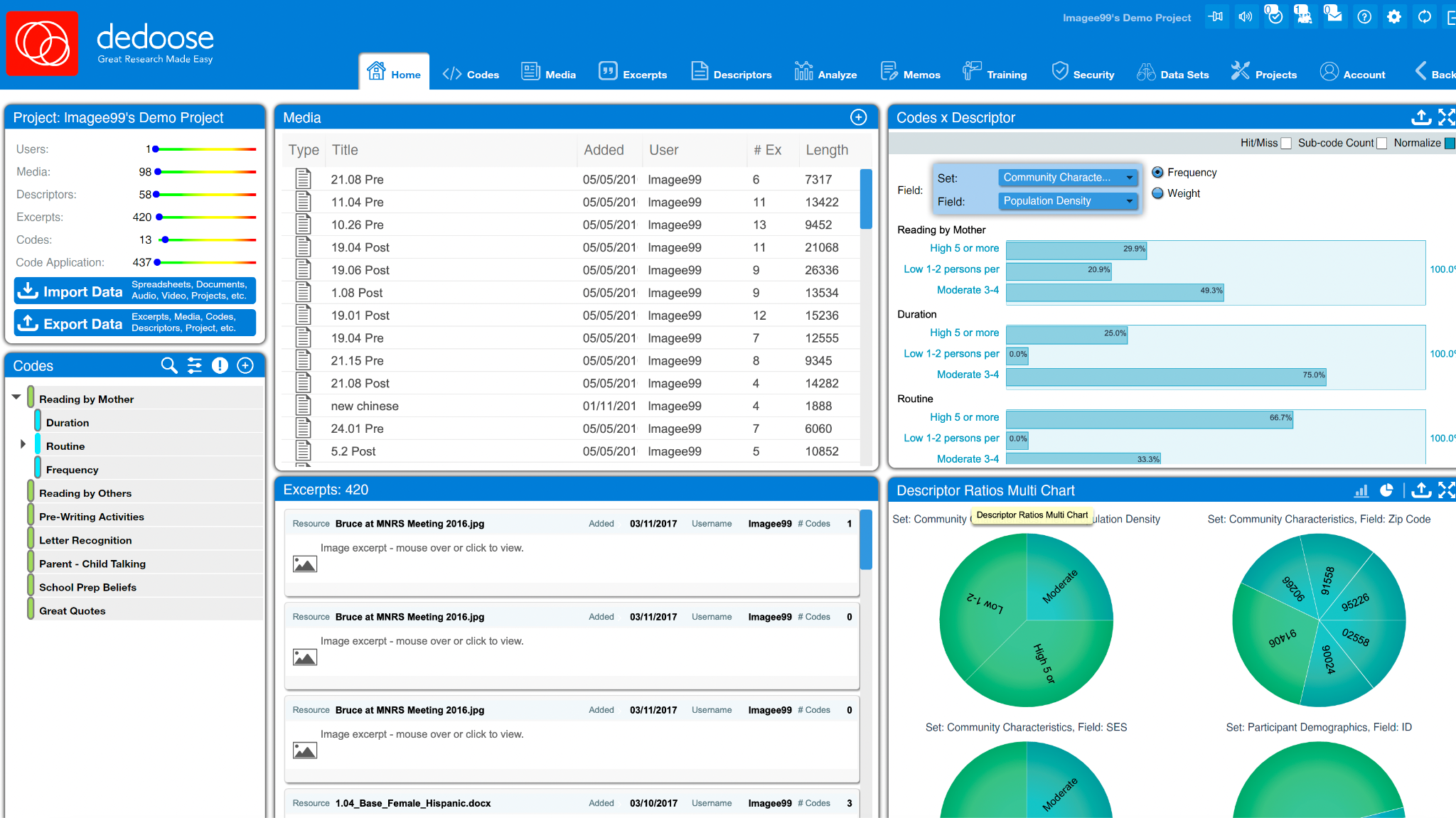Click the Users count slider

205,149
